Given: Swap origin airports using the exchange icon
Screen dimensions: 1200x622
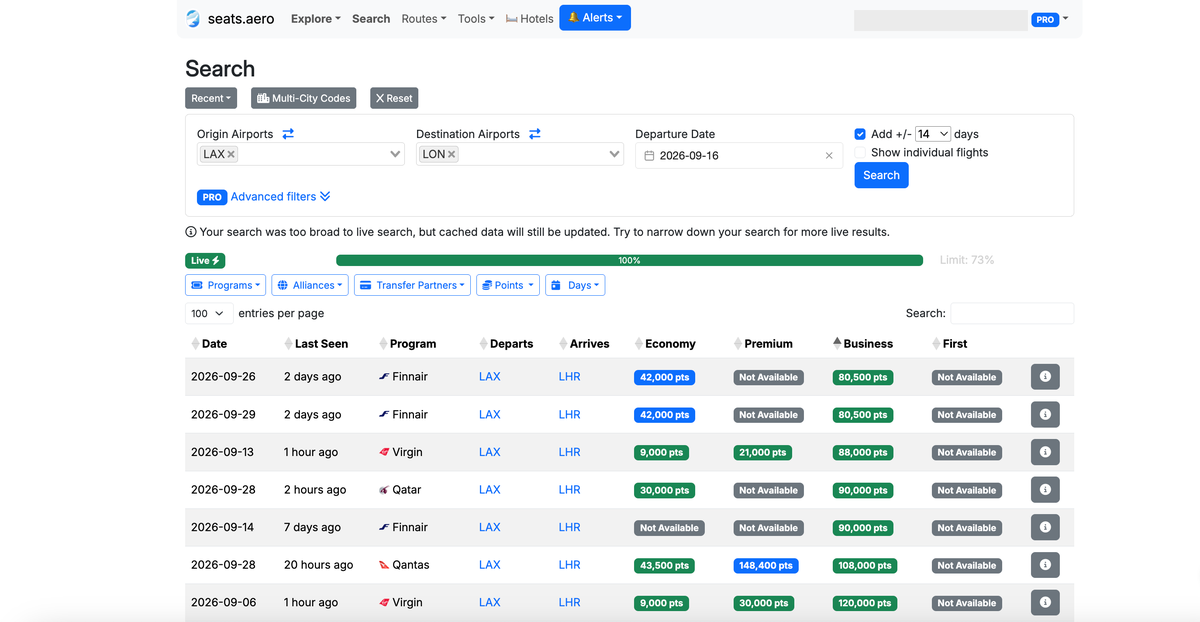Looking at the screenshot, I should [288, 134].
